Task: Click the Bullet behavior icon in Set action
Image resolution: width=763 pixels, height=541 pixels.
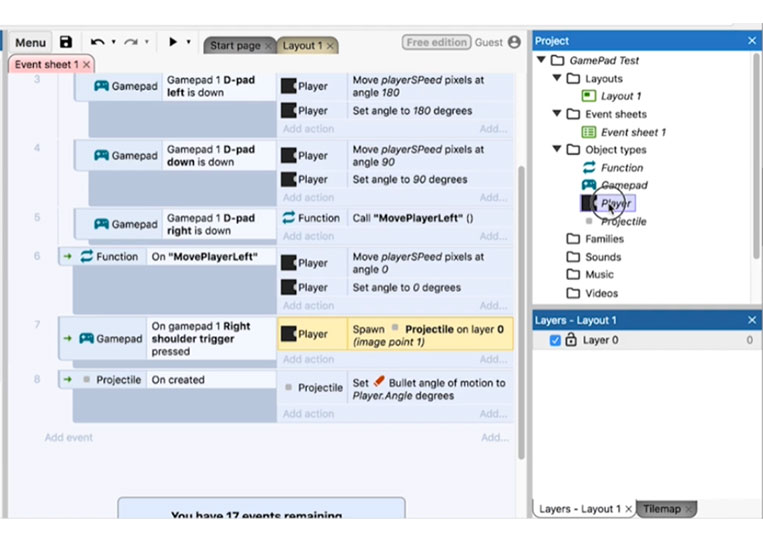Action: coord(379,382)
